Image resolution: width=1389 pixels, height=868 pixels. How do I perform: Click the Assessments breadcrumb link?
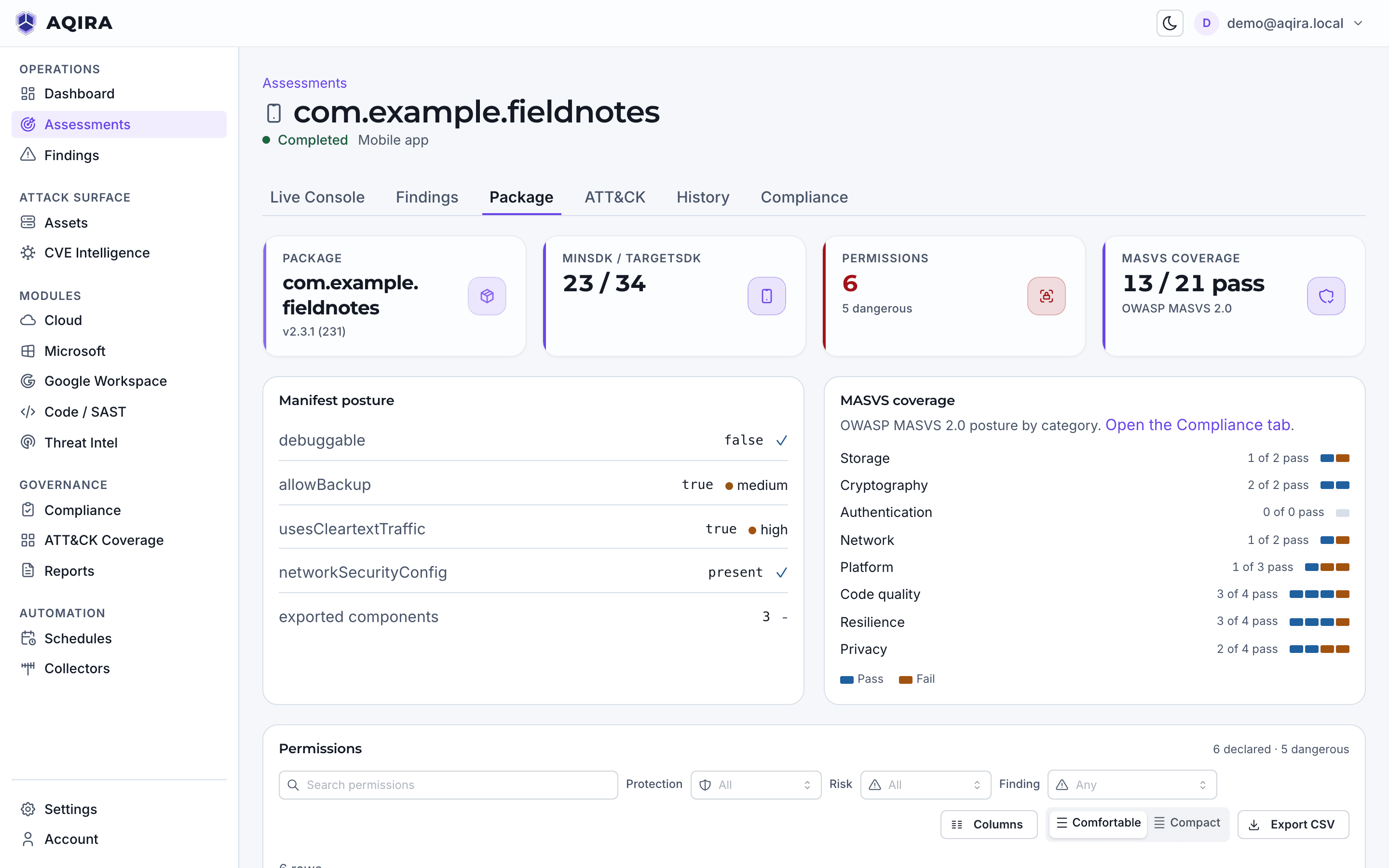(305, 83)
